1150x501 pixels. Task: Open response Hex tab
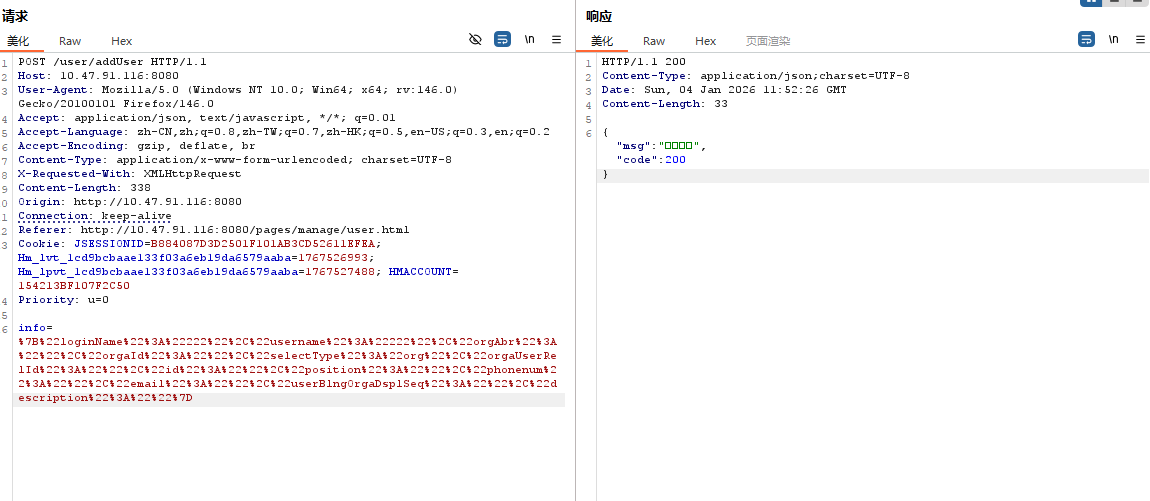tap(706, 41)
